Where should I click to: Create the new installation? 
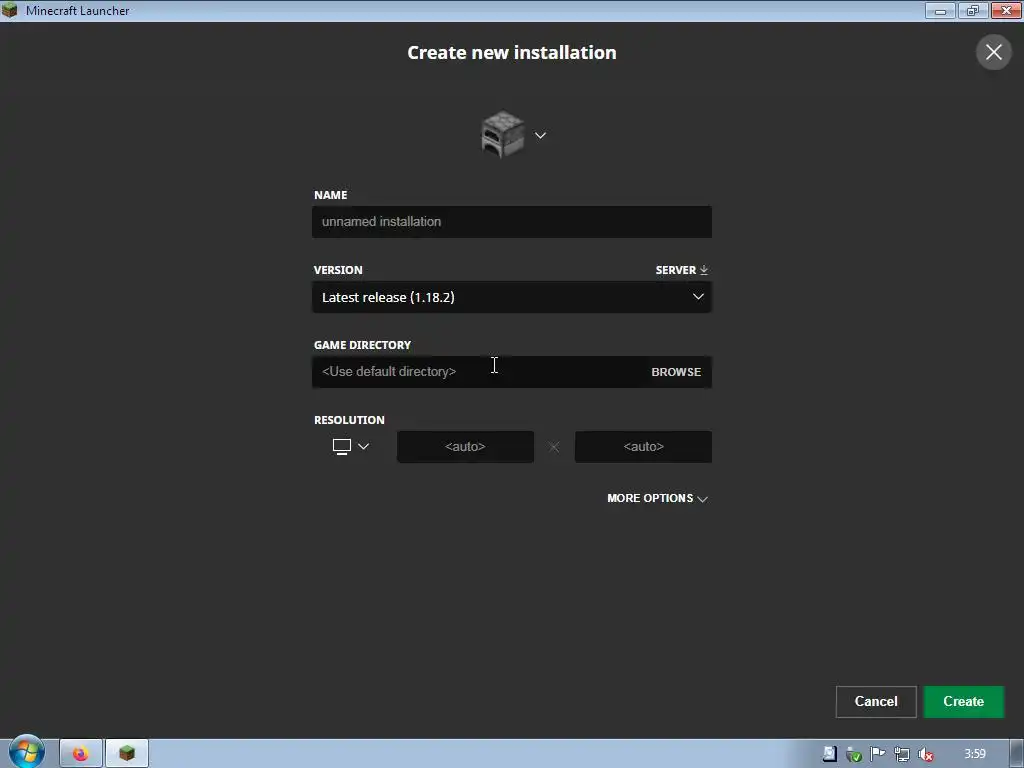point(963,701)
